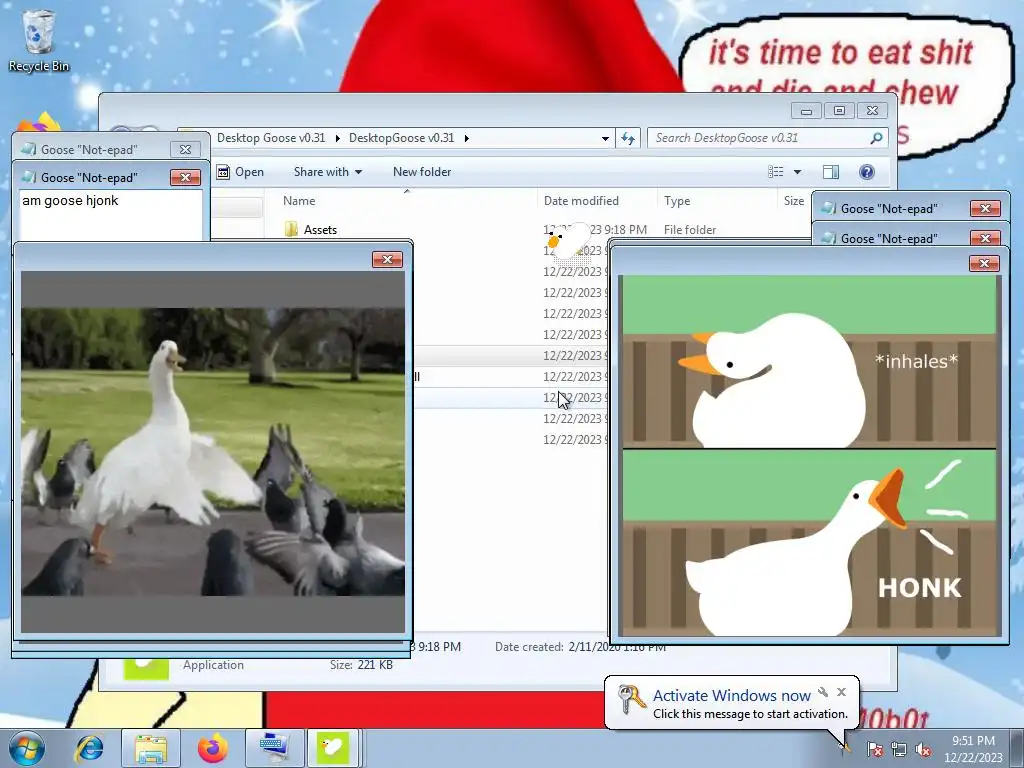1024x768 pixels.
Task: Expand the view options dropdown arrow
Action: pos(797,172)
